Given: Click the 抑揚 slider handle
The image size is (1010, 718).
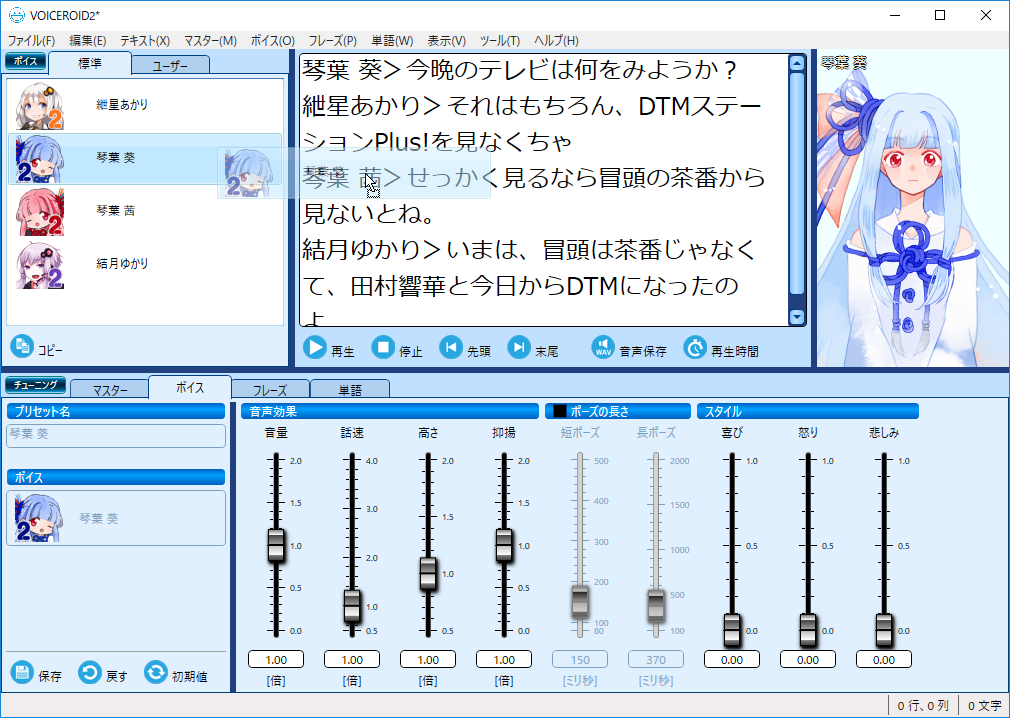Looking at the screenshot, I should point(504,545).
